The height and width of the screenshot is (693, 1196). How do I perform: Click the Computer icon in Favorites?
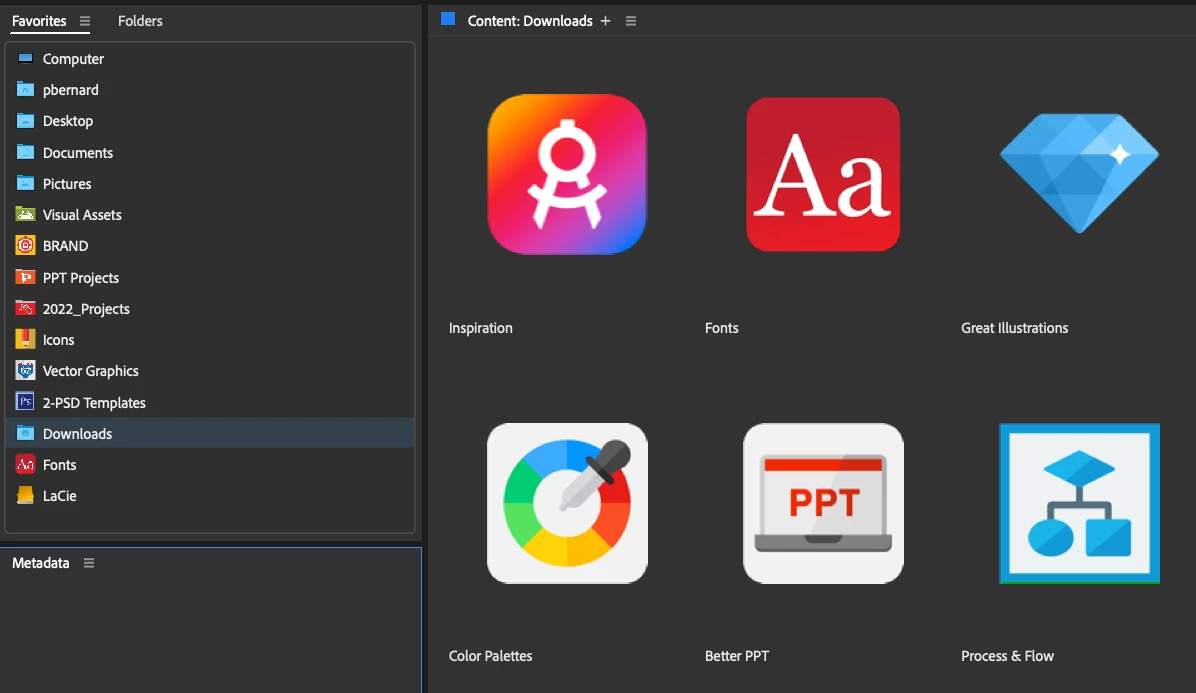25,59
